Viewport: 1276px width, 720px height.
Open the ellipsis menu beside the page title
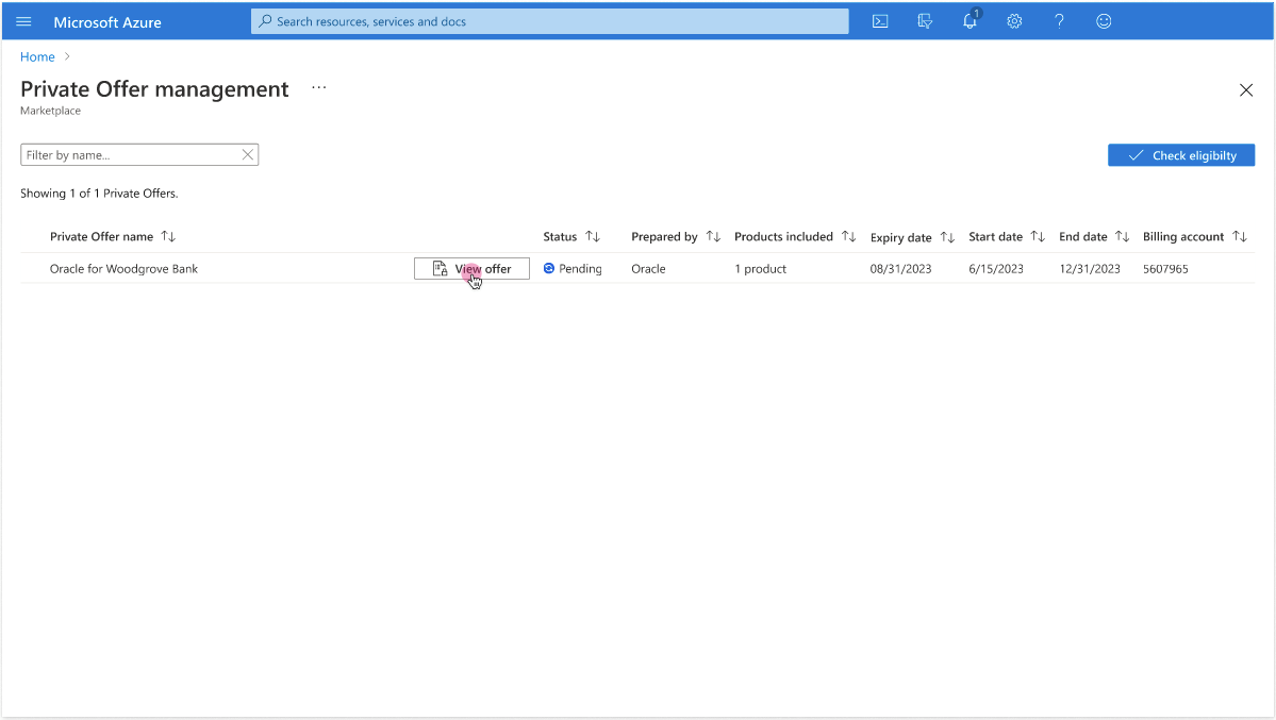(318, 88)
